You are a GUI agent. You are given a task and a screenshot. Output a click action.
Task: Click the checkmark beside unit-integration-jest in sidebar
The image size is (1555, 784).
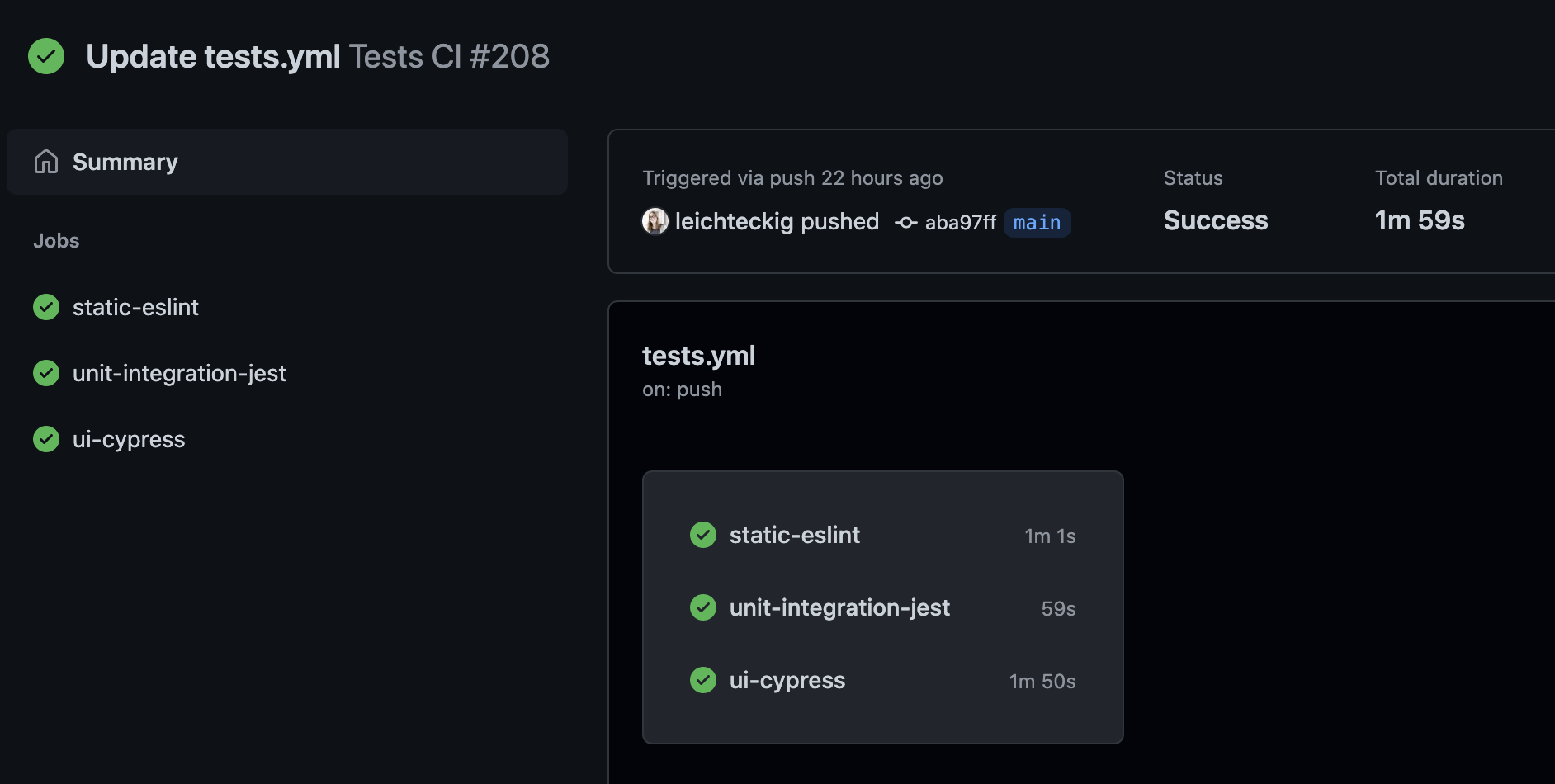(46, 373)
